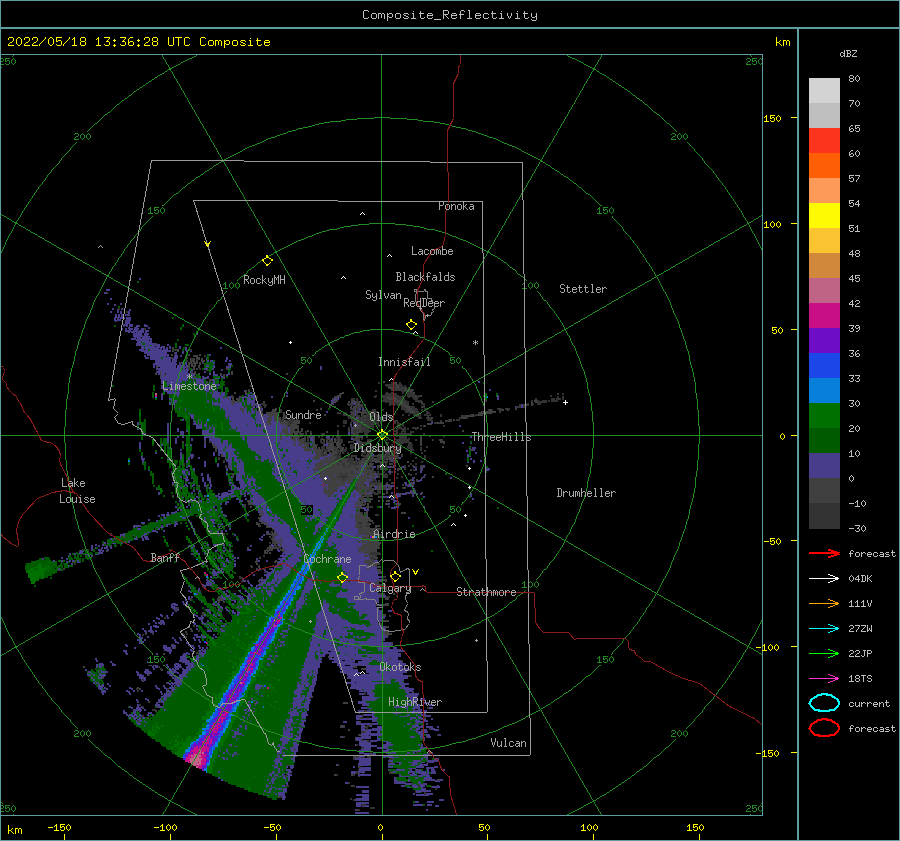Select the cyan 27ZW arrow icon
This screenshot has width=900, height=841.
tap(824, 629)
